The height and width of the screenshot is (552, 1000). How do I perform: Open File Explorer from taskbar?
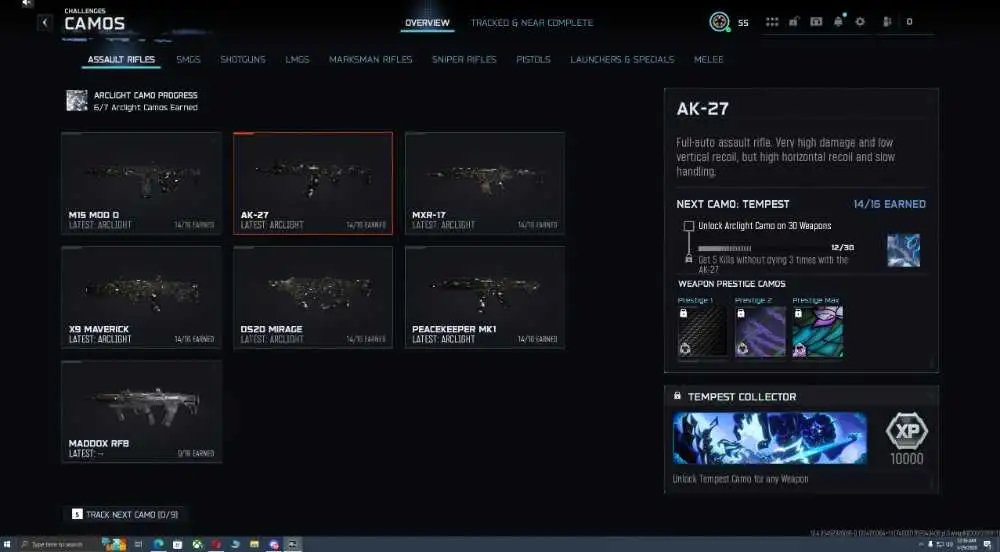[x=254, y=544]
